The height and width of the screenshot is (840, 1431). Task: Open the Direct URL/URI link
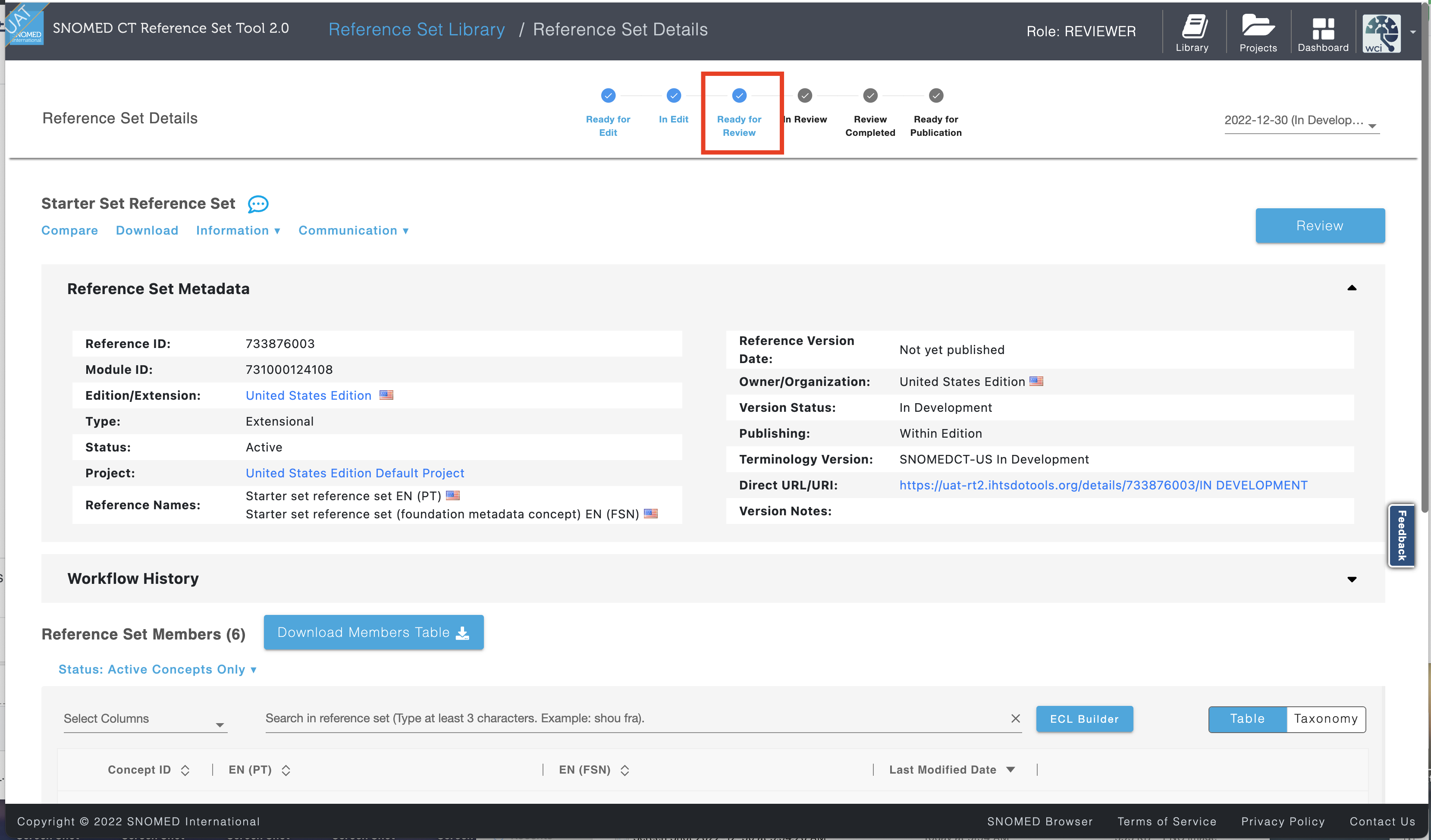[x=1103, y=485]
